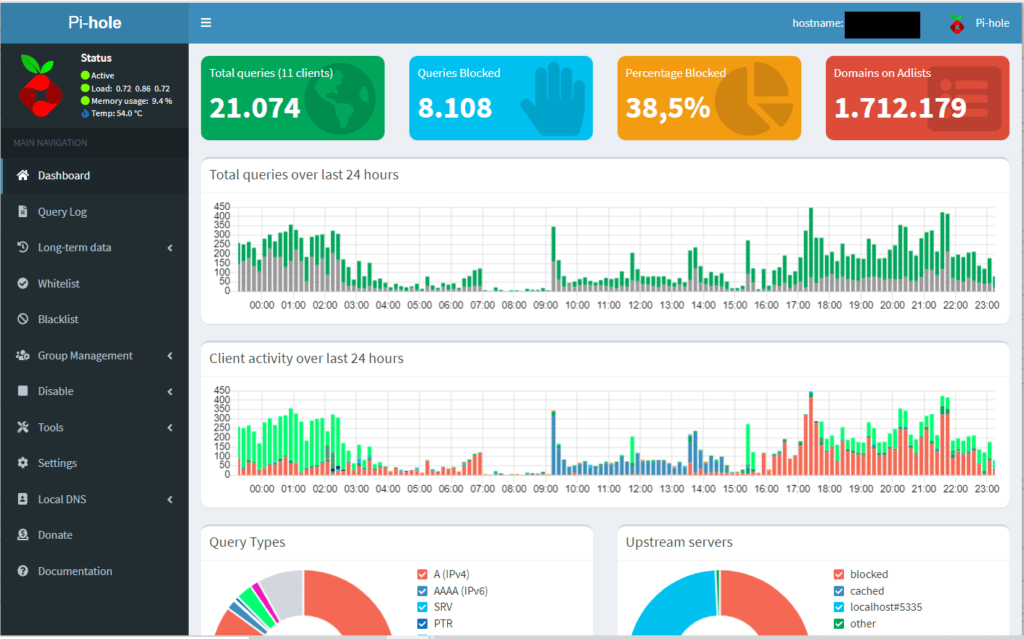Toggle the AAAA (IPv6) legend checkbox
The image size is (1024, 639).
tap(423, 591)
